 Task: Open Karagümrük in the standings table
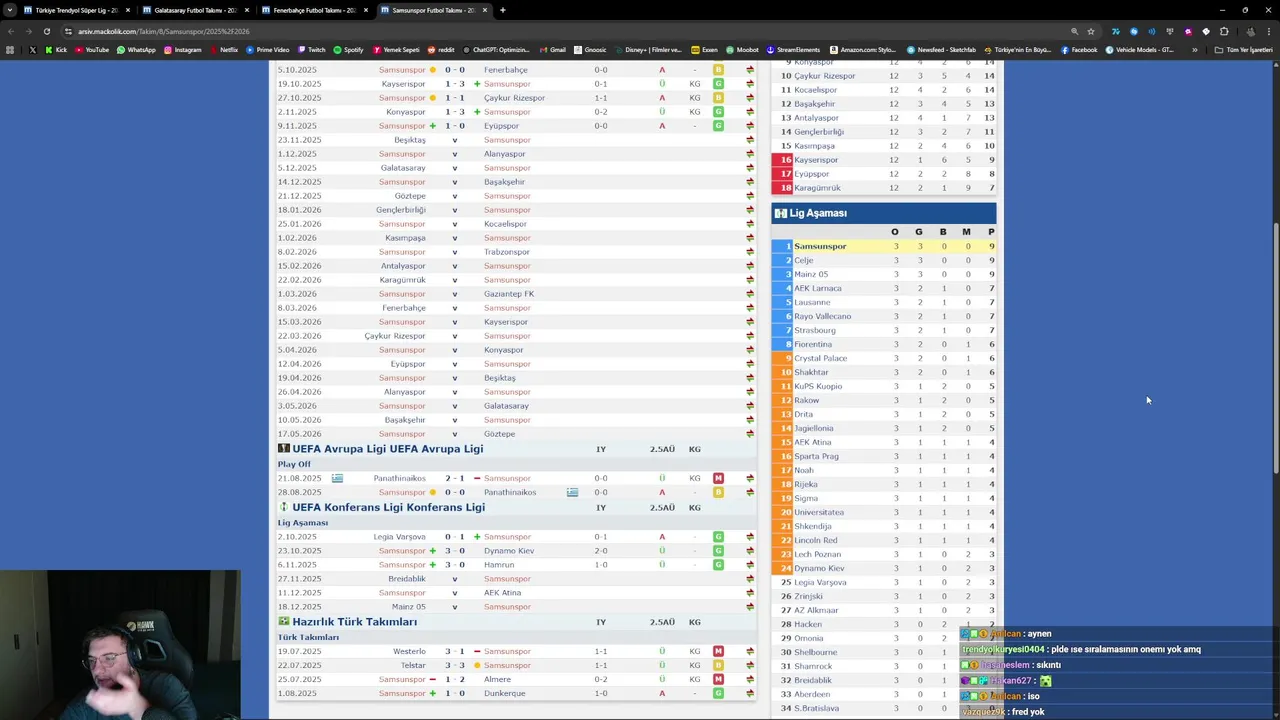[817, 188]
